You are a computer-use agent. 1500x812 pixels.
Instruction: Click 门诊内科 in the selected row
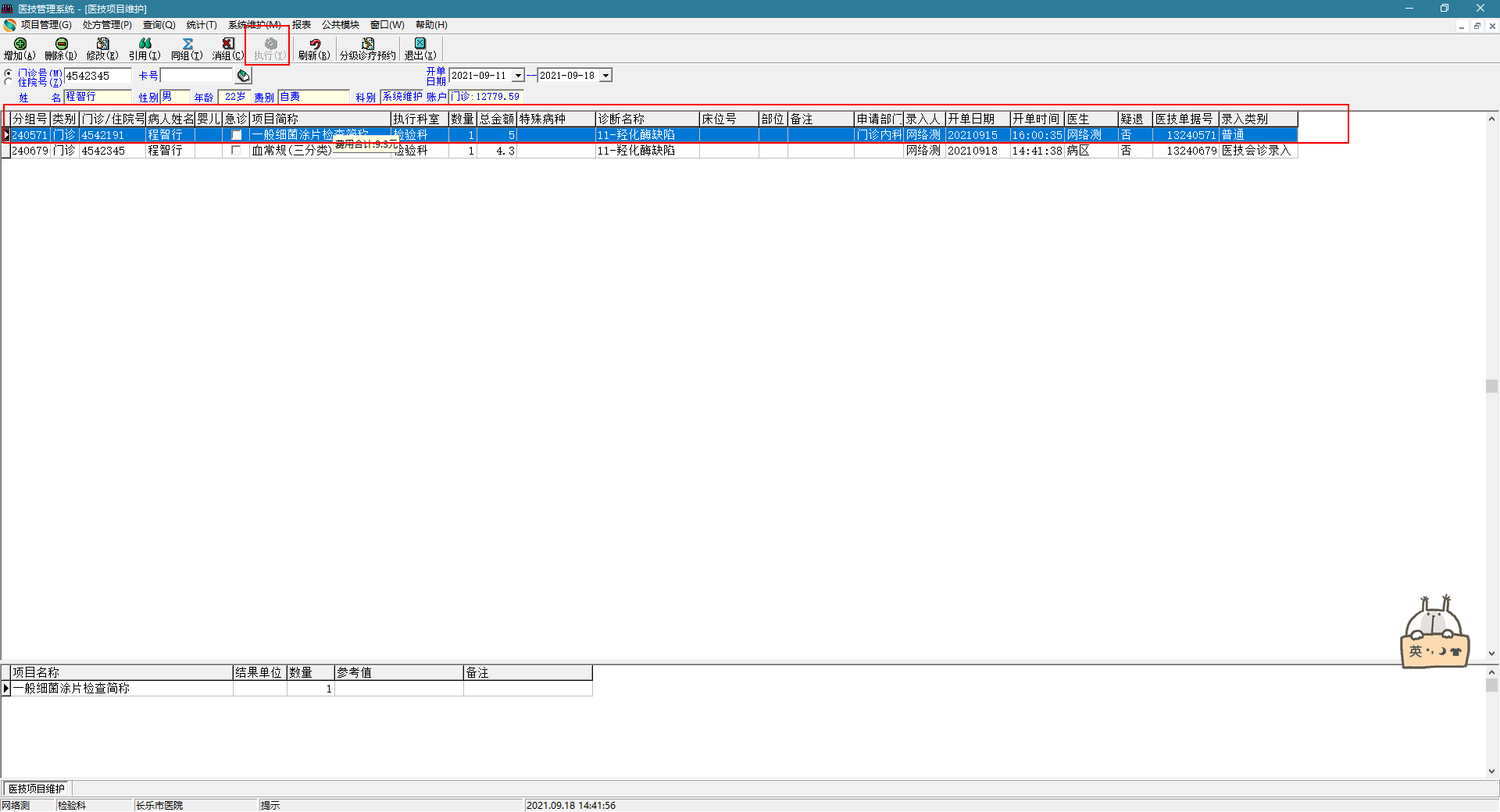pyautogui.click(x=879, y=135)
